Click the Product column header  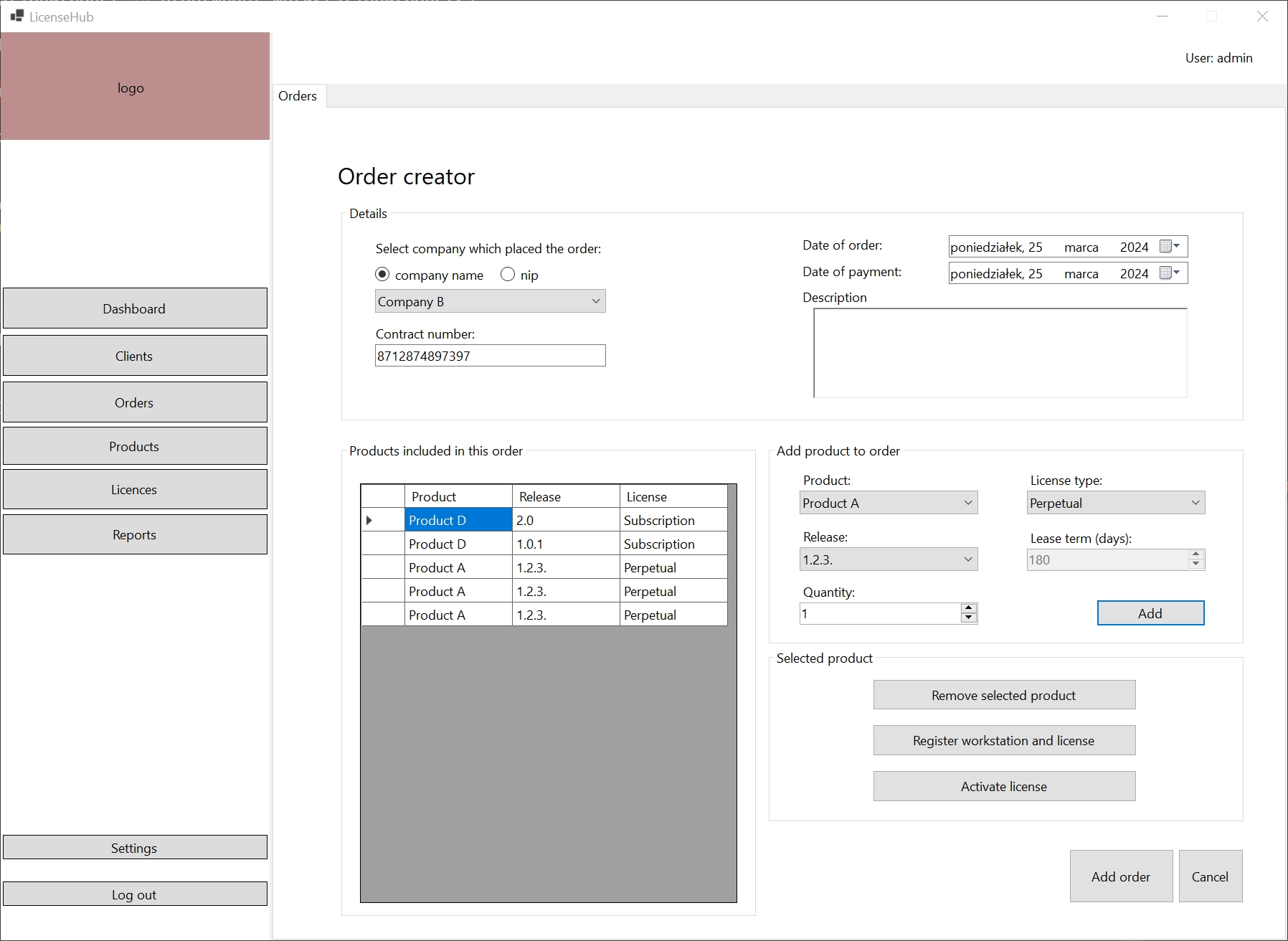(458, 496)
